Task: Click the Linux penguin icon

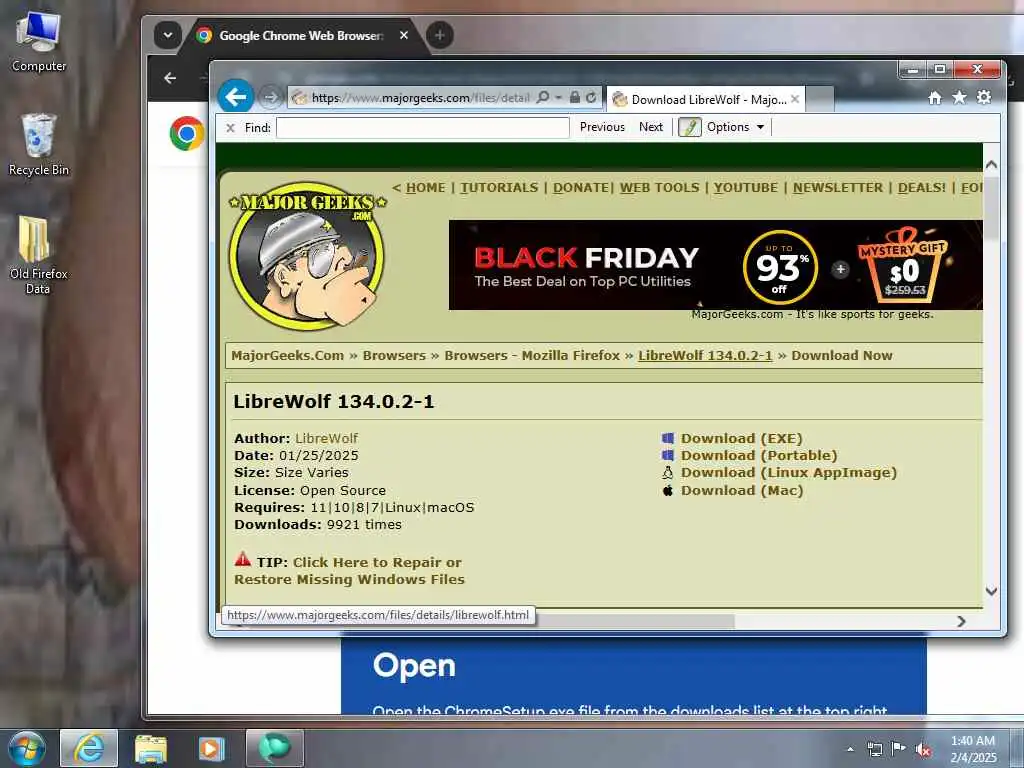Action: (x=667, y=473)
